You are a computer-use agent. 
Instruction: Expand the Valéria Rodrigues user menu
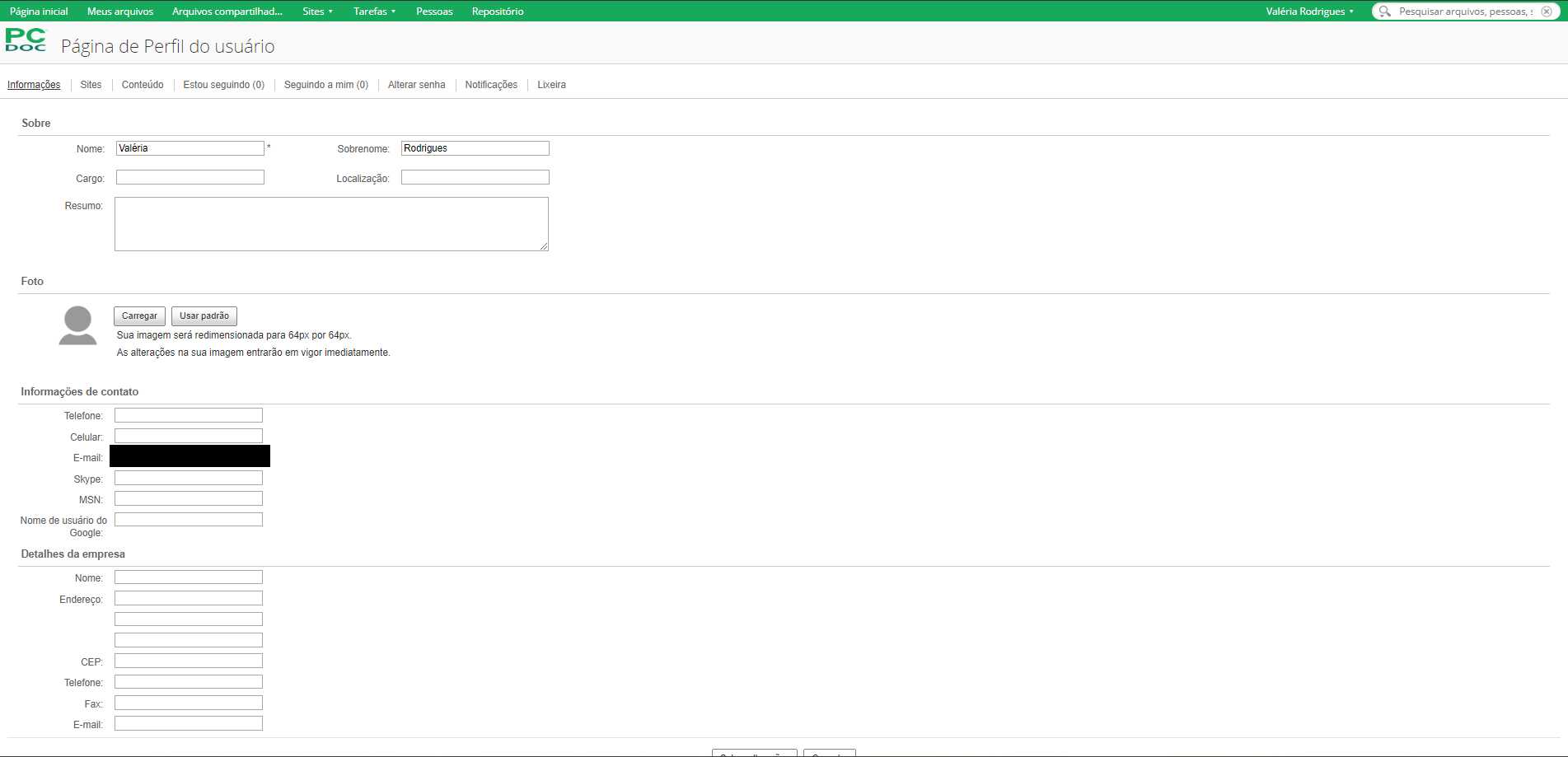[1309, 12]
